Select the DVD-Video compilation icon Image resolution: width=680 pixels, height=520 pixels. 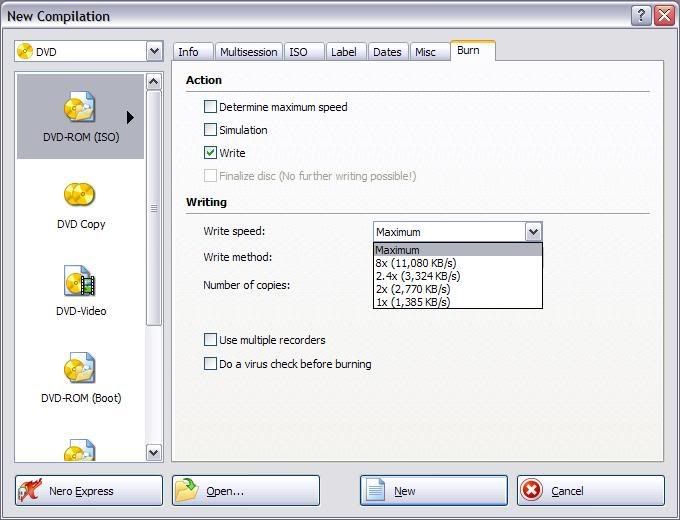pos(79,281)
